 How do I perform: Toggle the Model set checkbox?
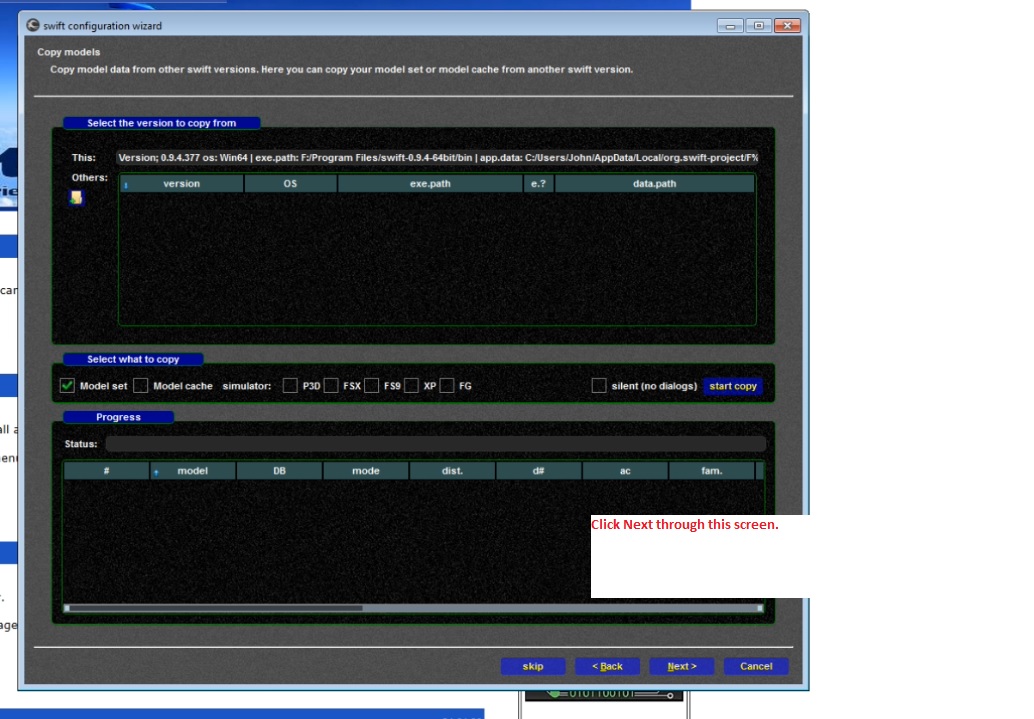(67, 386)
